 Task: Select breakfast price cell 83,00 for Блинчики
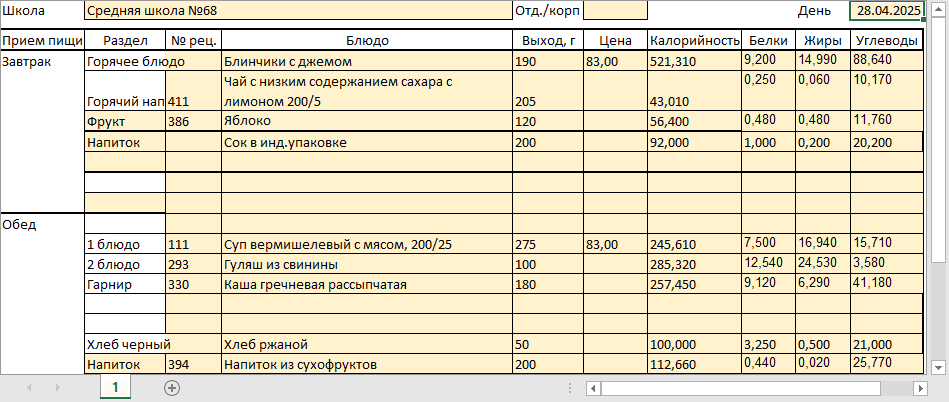tap(616, 61)
